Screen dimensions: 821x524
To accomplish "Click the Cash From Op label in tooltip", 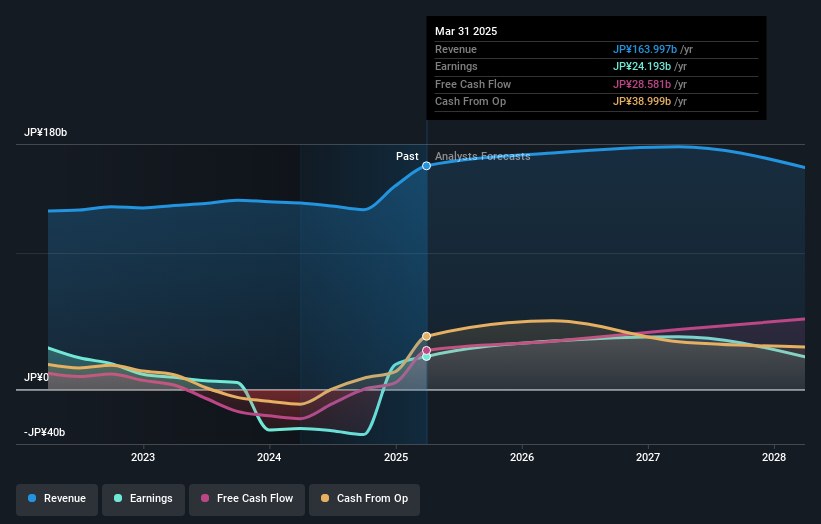I will pyautogui.click(x=471, y=102).
